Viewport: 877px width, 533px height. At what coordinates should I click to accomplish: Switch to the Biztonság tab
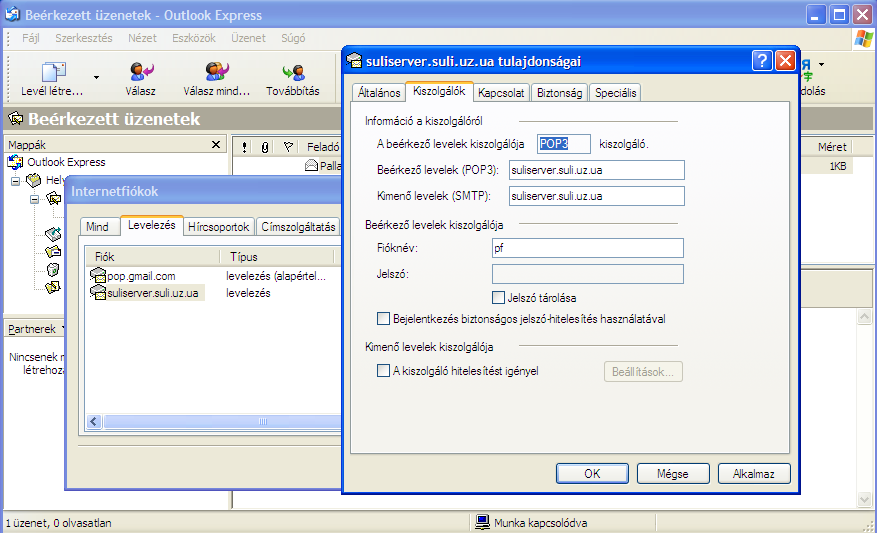point(559,93)
